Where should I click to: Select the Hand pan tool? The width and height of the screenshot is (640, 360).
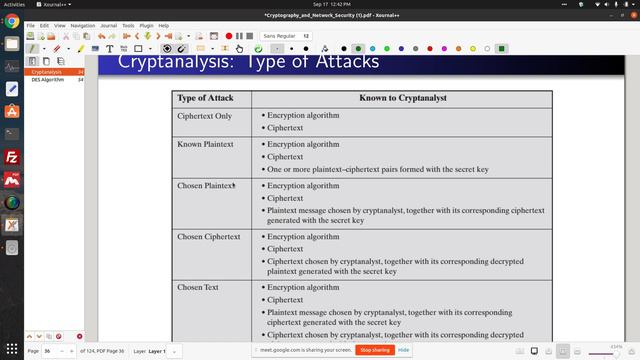click(239, 49)
